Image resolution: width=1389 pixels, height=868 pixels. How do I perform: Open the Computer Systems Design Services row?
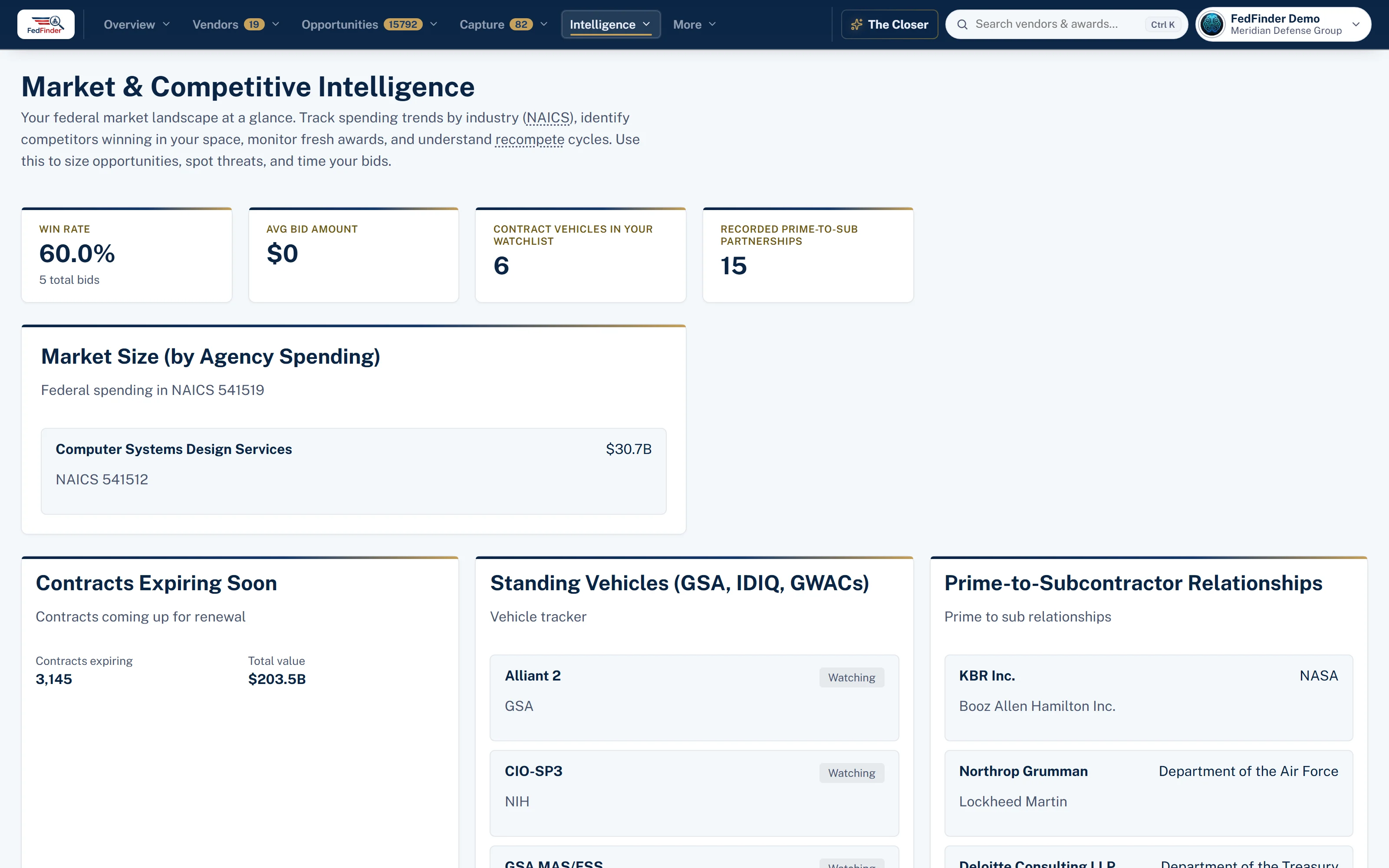(354, 471)
